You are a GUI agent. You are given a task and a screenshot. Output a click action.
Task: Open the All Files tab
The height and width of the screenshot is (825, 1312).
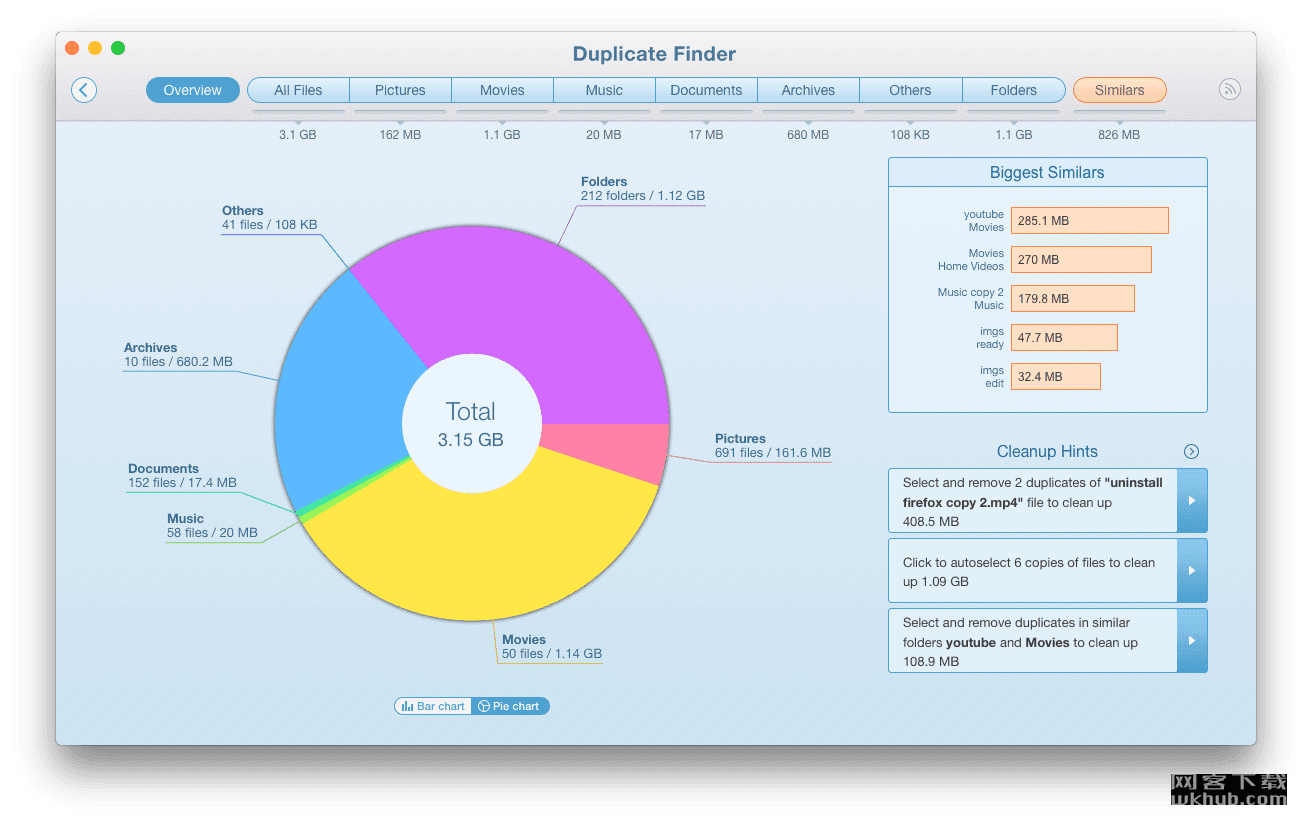point(298,90)
